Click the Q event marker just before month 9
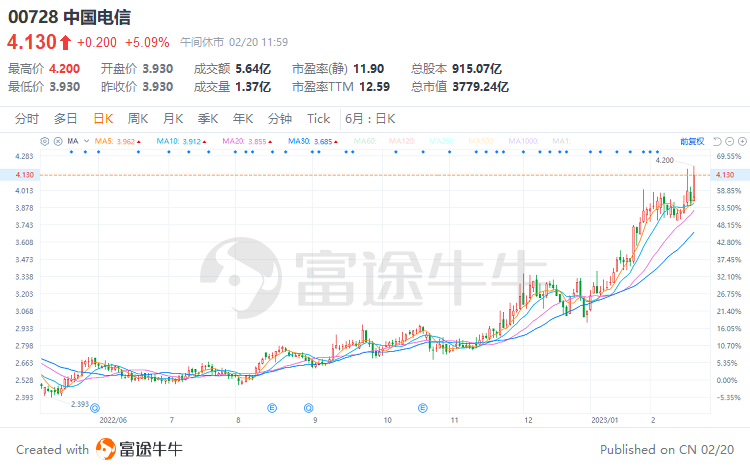 (309, 408)
